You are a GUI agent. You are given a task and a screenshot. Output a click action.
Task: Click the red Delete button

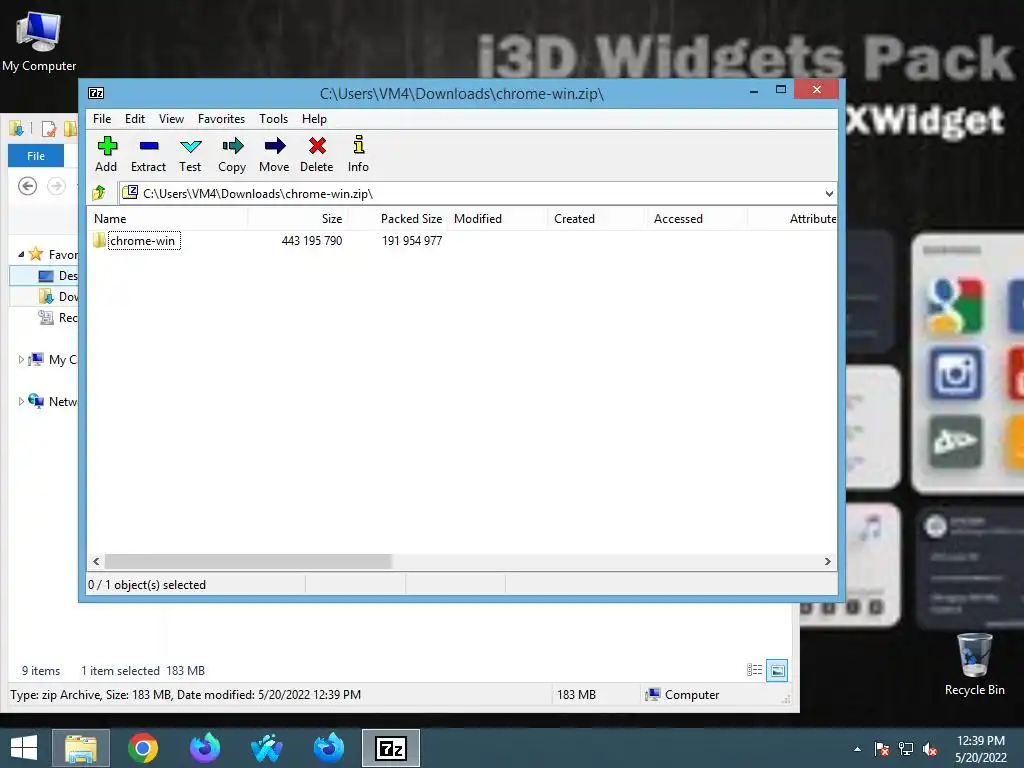point(317,154)
